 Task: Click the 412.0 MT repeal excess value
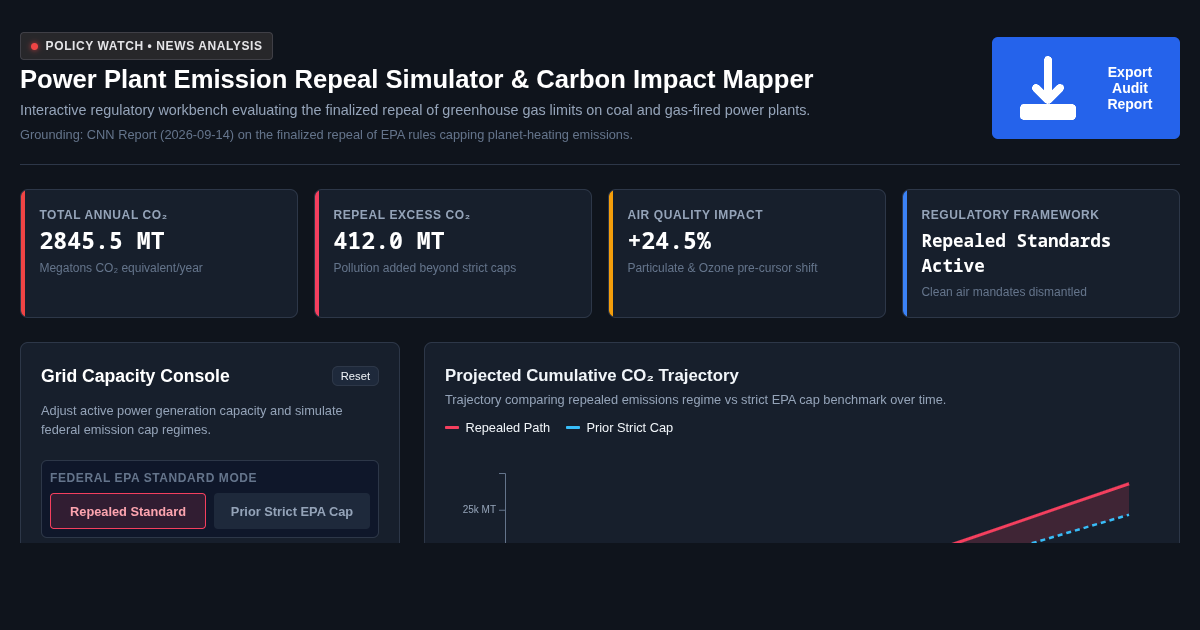(389, 241)
